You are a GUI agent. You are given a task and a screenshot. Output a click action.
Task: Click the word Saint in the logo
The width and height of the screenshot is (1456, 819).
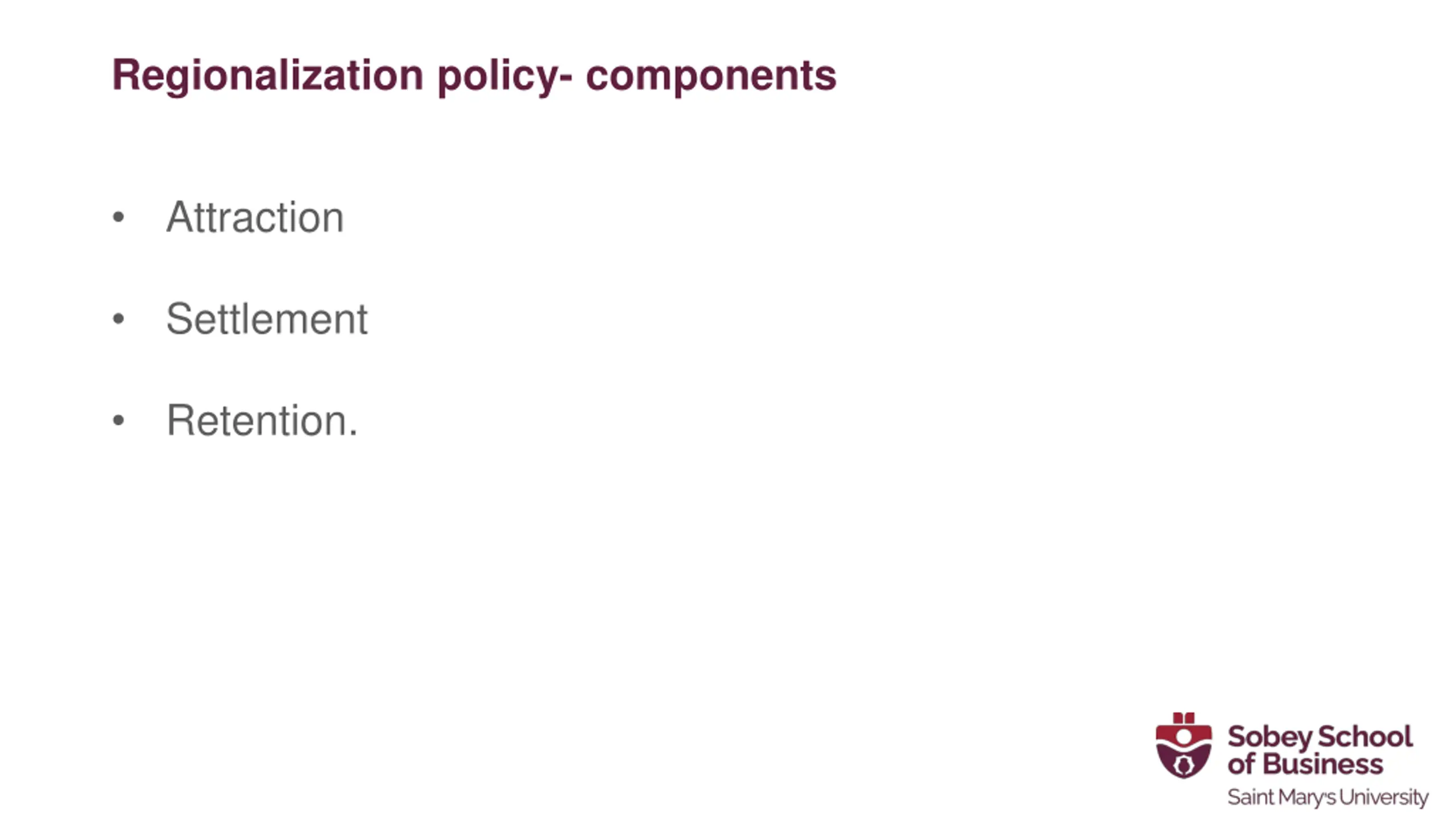1251,797
